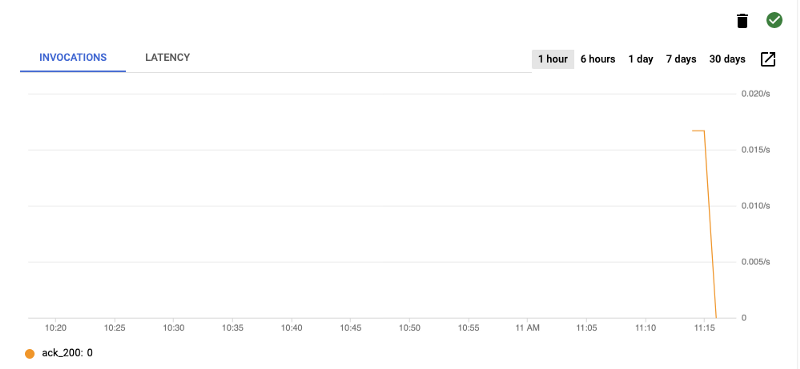Image resolution: width=800 pixels, height=369 pixels.
Task: Click the 10:20 time axis label
Action: pyautogui.click(x=56, y=328)
